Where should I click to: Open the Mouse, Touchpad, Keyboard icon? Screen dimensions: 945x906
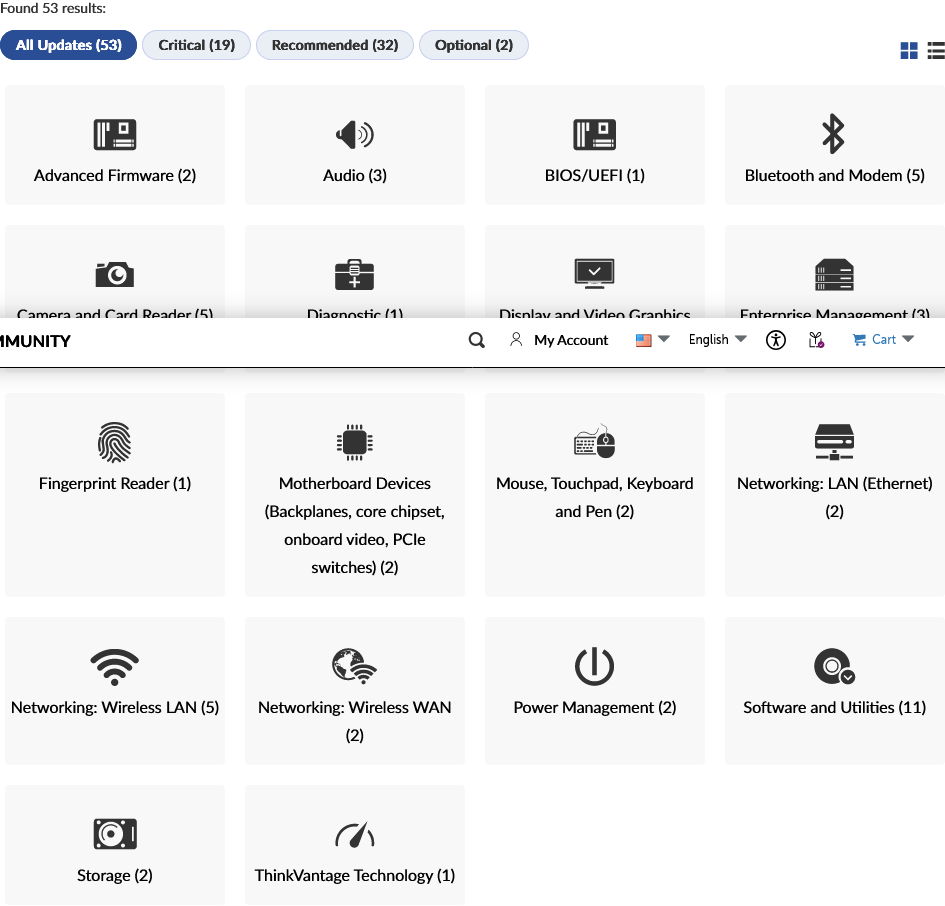tap(594, 441)
